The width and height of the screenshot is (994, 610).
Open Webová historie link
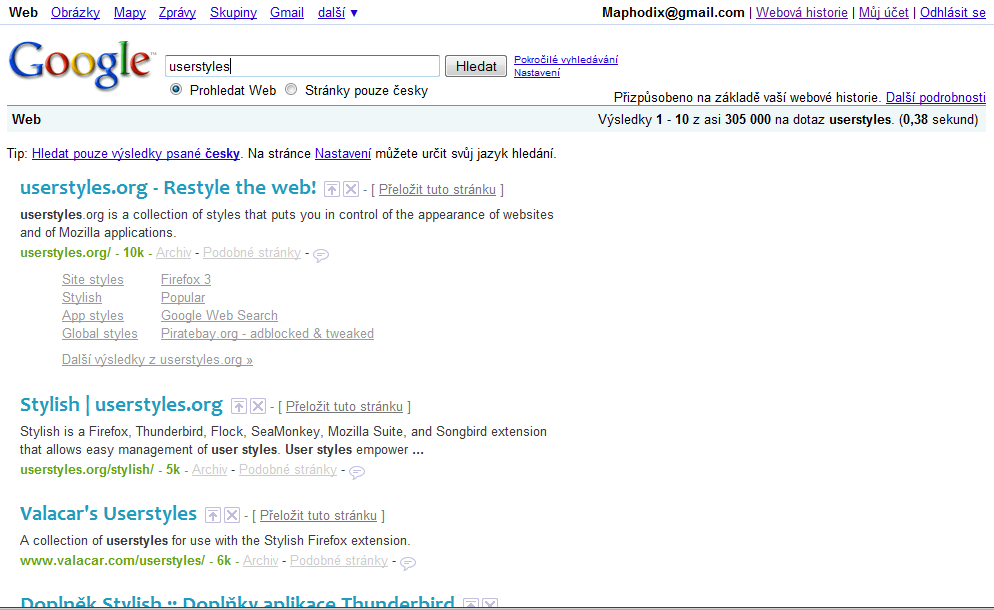coord(802,13)
